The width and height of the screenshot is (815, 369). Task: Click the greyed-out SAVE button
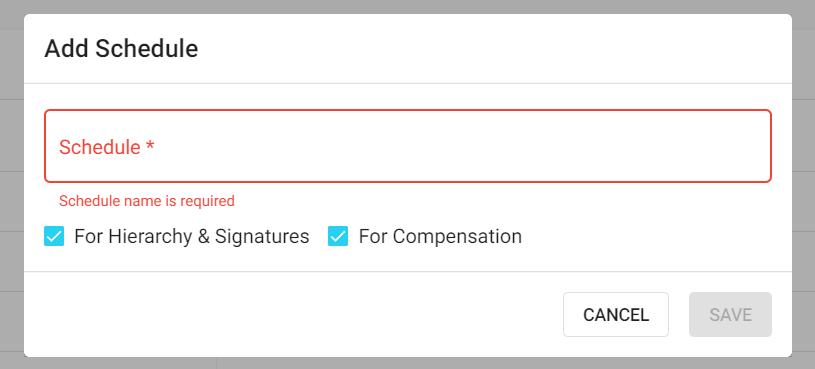point(730,314)
